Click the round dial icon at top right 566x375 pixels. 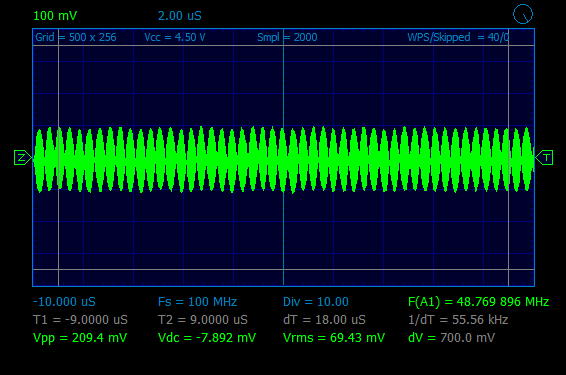tap(523, 14)
